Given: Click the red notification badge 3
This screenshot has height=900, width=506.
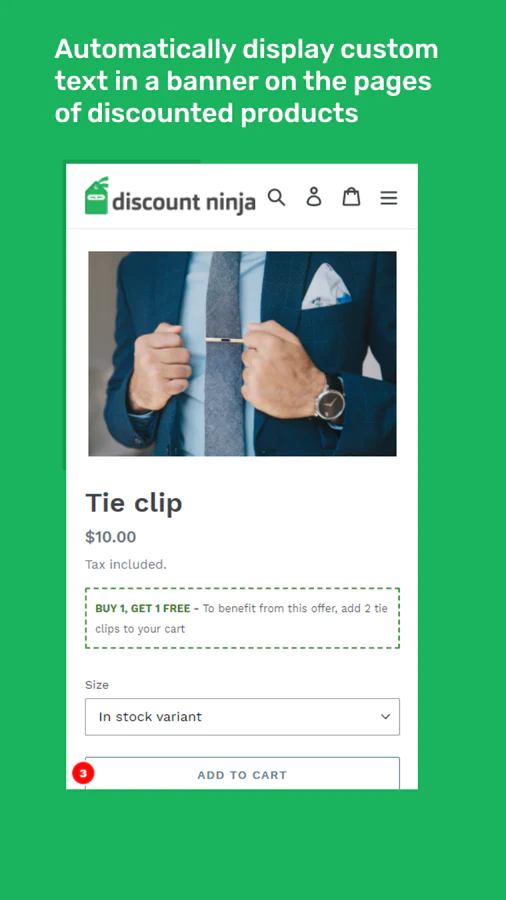Looking at the screenshot, I should [x=83, y=773].
